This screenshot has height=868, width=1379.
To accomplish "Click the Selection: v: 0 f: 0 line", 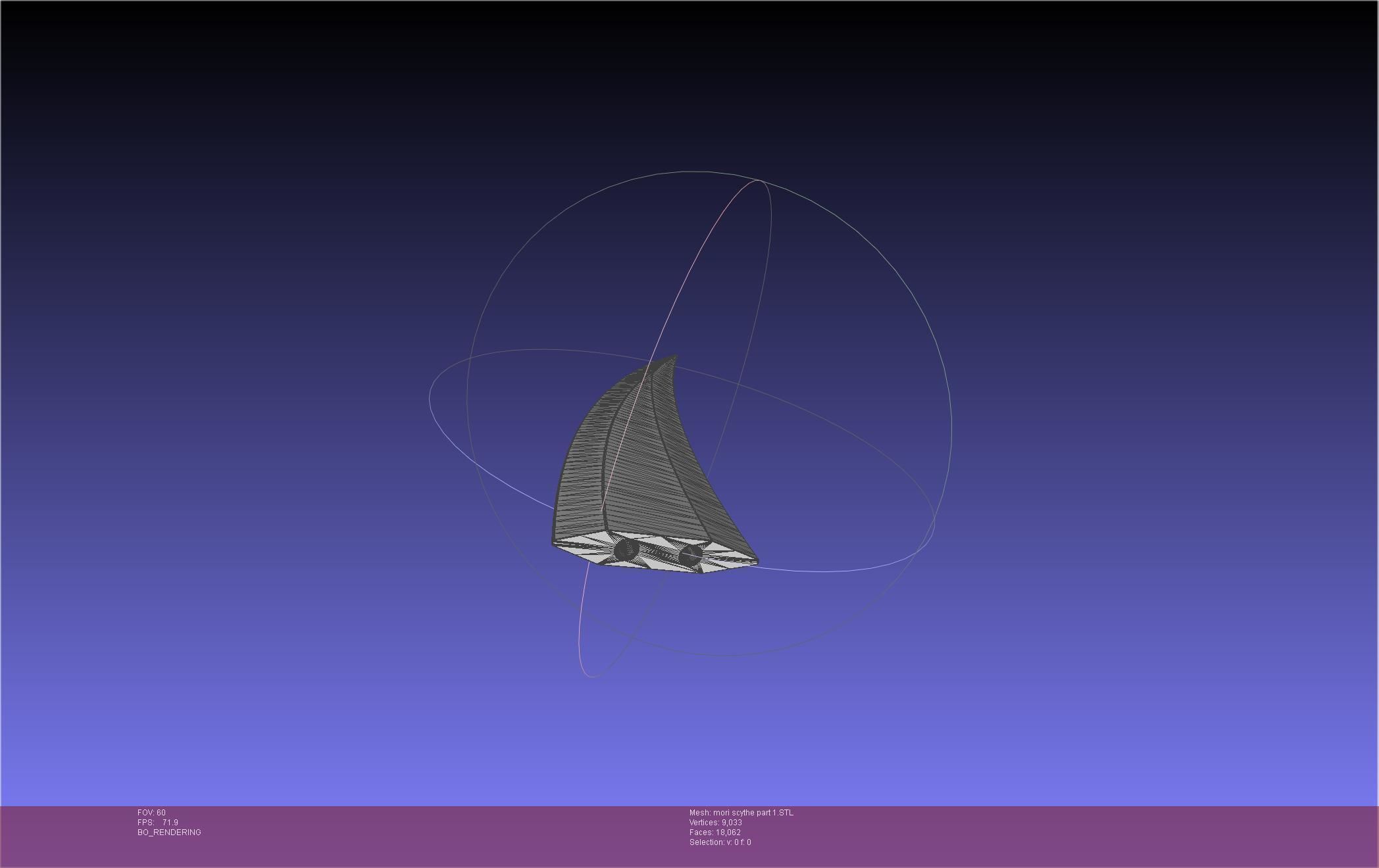I will pos(720,842).
